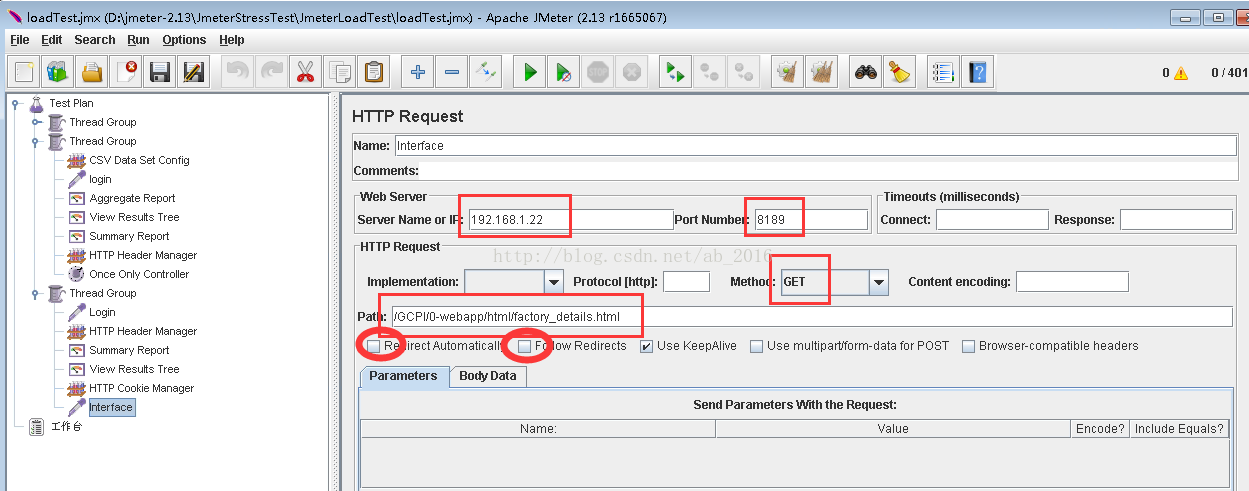This screenshot has width=1249, height=491.
Task: Open Search with binoculars icon
Action: [866, 72]
